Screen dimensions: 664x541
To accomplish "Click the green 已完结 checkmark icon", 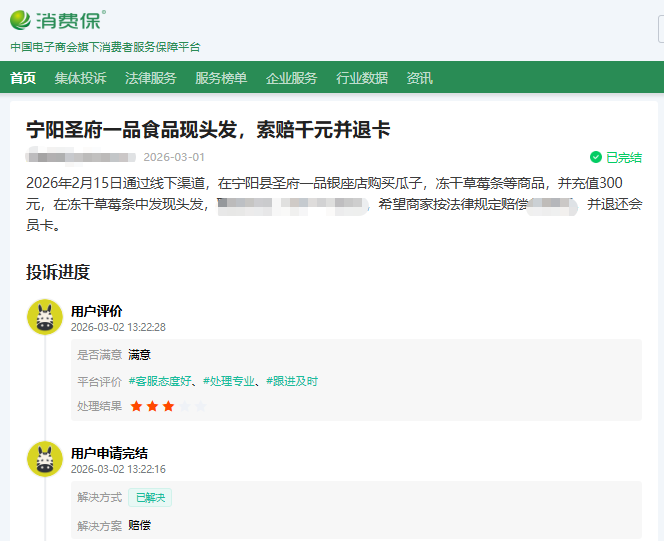I will coord(596,157).
